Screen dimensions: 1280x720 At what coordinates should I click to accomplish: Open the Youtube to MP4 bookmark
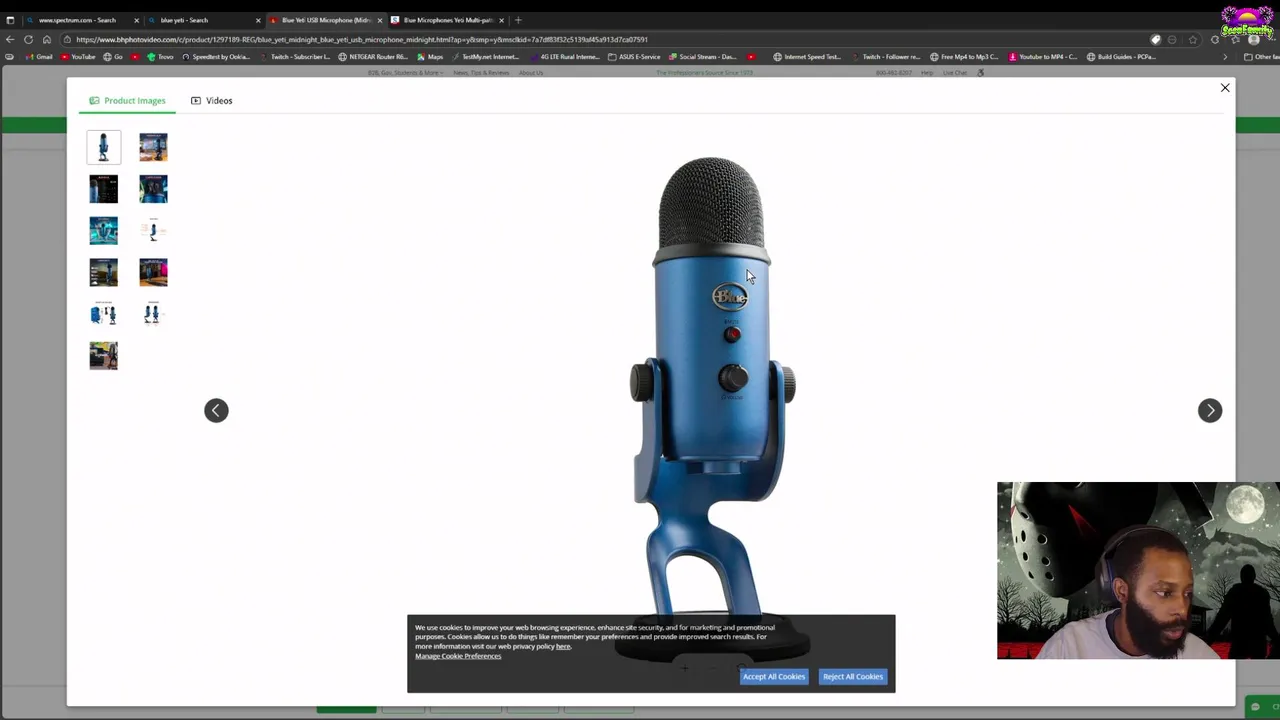pos(1042,57)
